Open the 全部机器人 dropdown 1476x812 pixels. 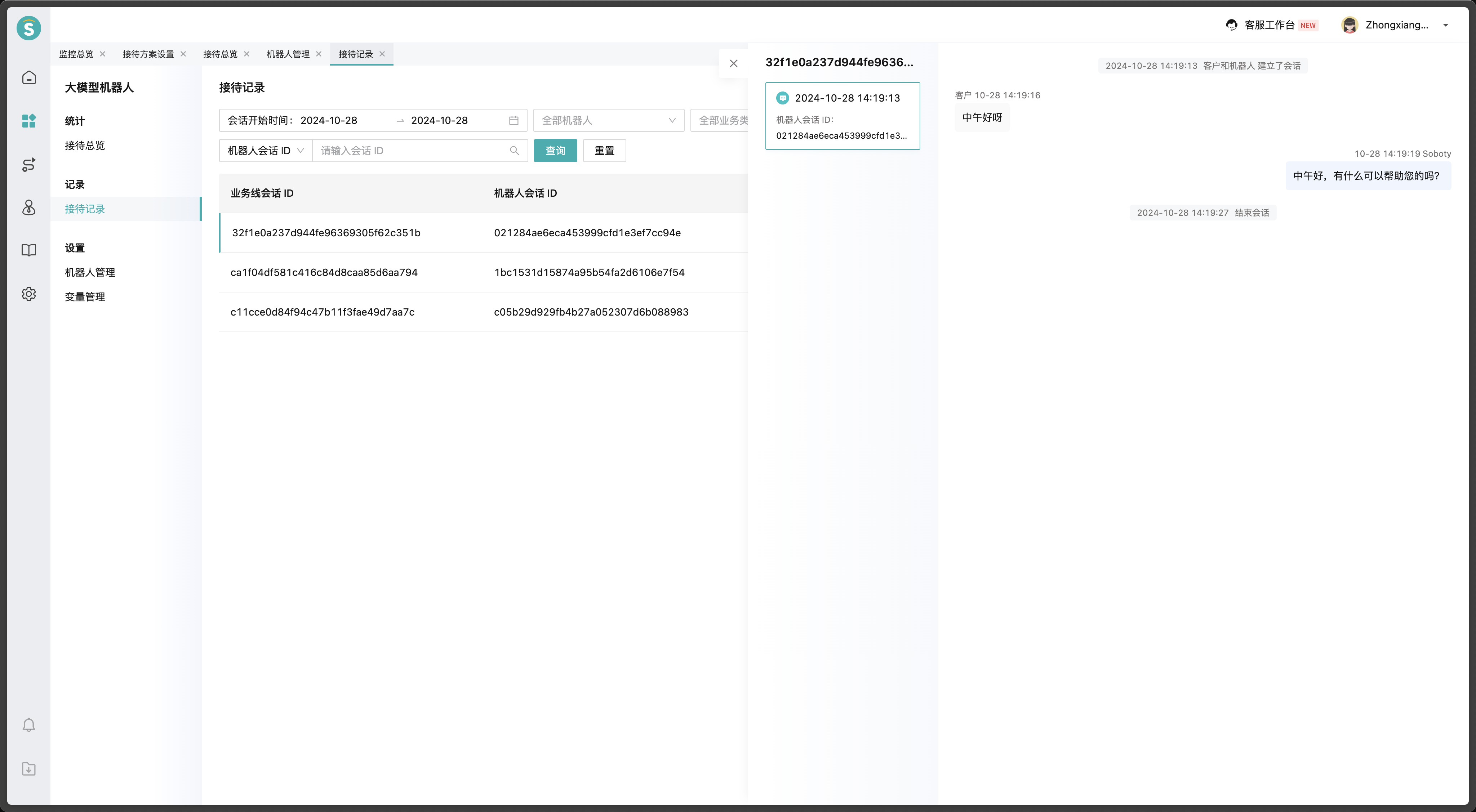[x=609, y=120]
